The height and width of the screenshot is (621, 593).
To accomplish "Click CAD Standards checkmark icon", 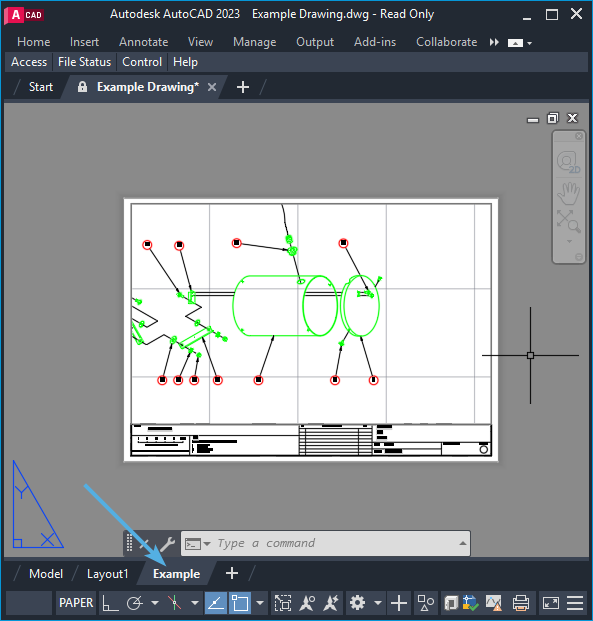I will (x=470, y=603).
